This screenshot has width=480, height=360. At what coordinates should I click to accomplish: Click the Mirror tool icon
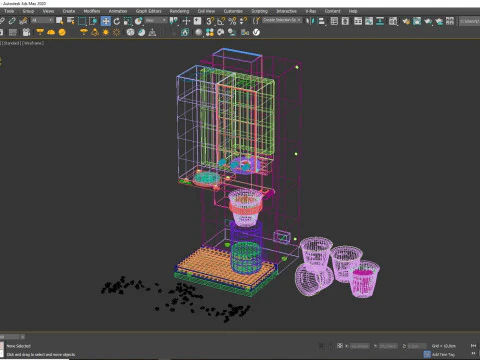coord(310,21)
